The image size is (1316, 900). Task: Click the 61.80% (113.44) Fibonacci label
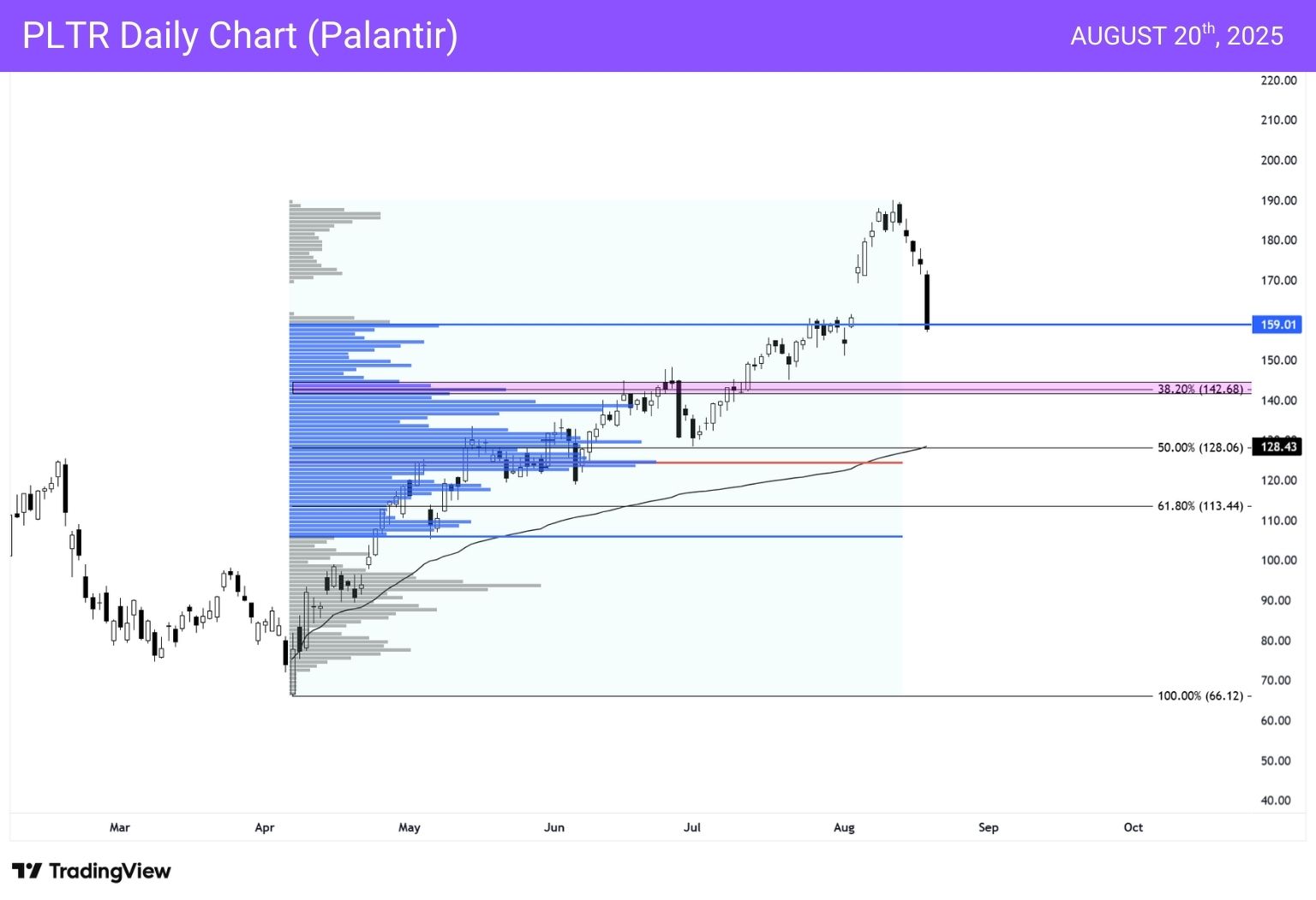[x=1199, y=506]
